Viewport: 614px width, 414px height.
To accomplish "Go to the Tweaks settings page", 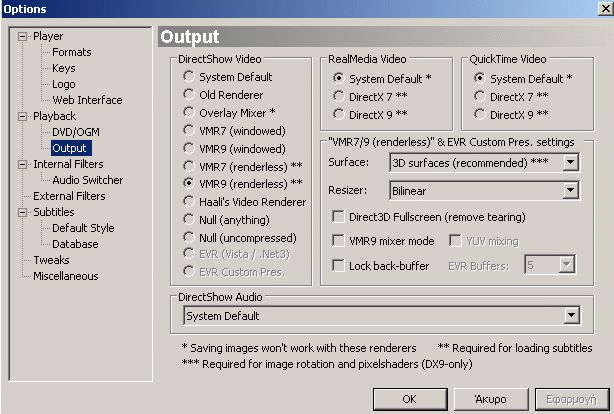I will (x=52, y=260).
